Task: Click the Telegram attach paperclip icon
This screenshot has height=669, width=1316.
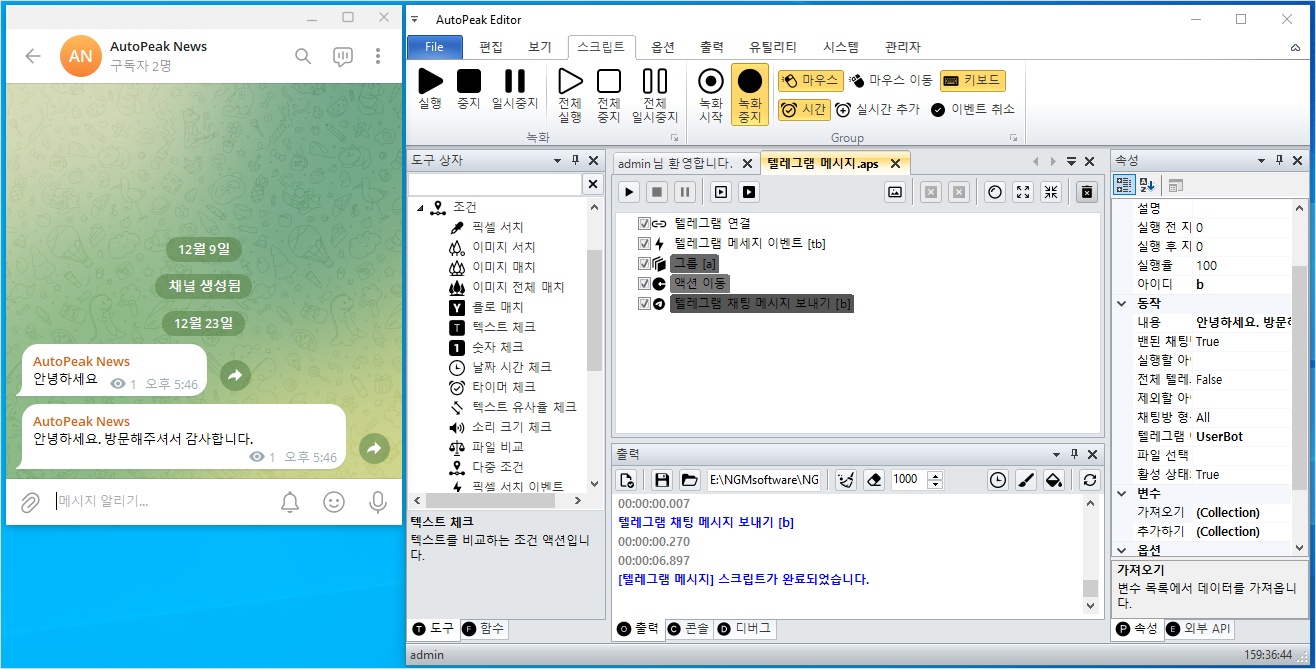Action: tap(30, 501)
